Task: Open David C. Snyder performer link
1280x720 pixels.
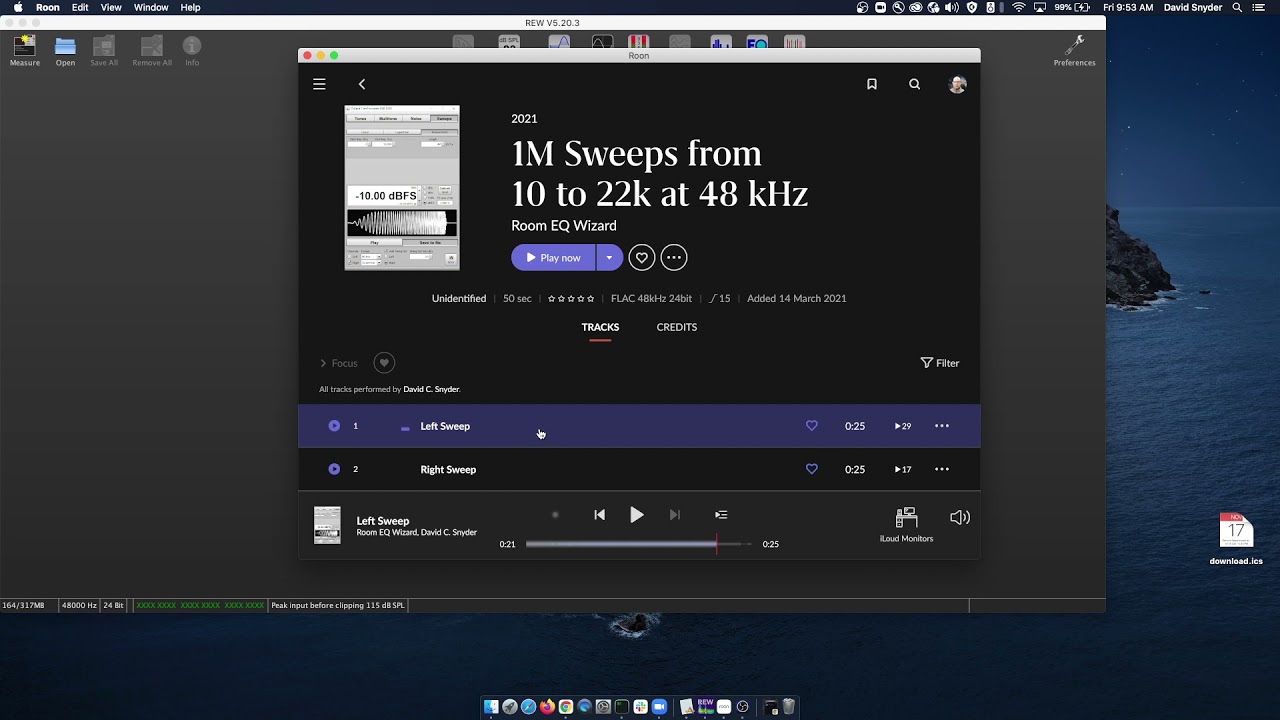Action: pos(431,389)
